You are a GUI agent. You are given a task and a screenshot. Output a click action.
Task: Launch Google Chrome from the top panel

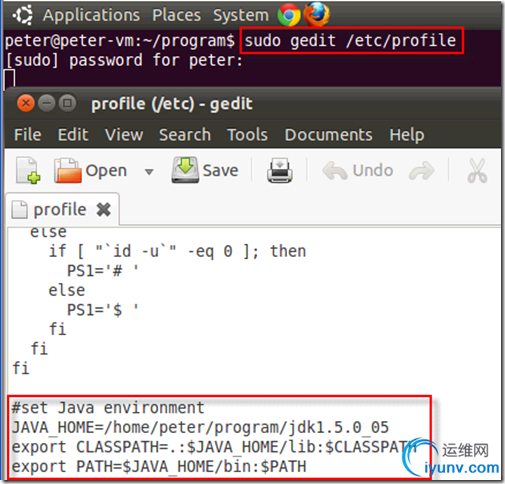pyautogui.click(x=289, y=15)
